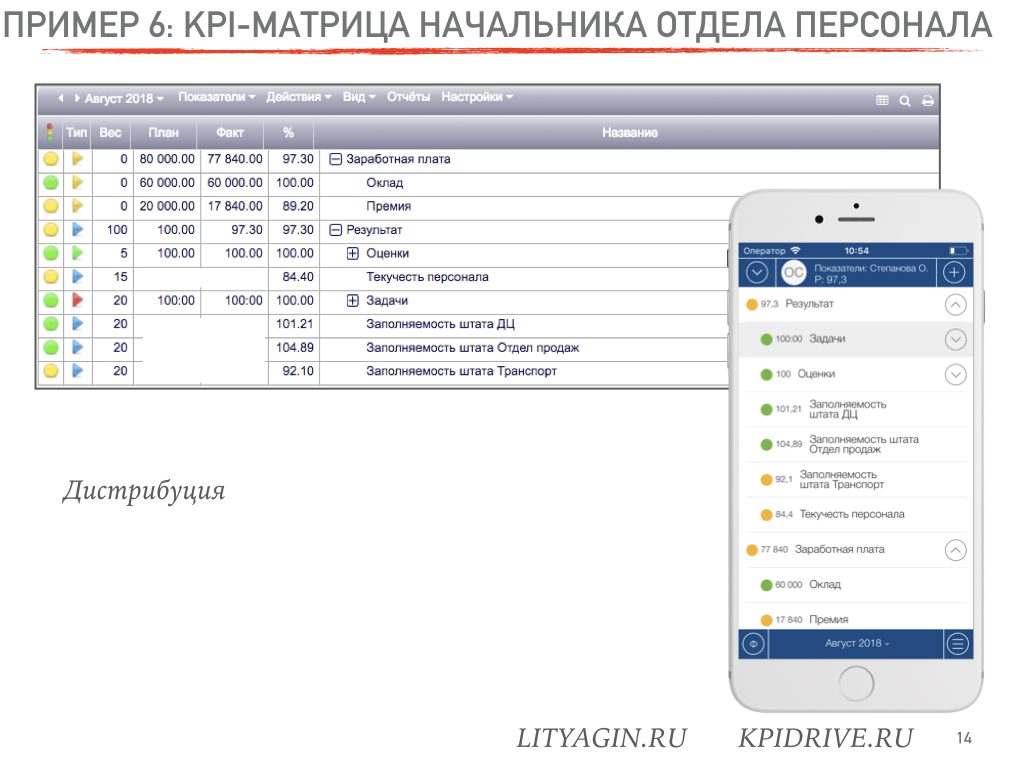This screenshot has height=768, width=1024.
Task: Click the 104.89 percent cell
Action: 295,347
